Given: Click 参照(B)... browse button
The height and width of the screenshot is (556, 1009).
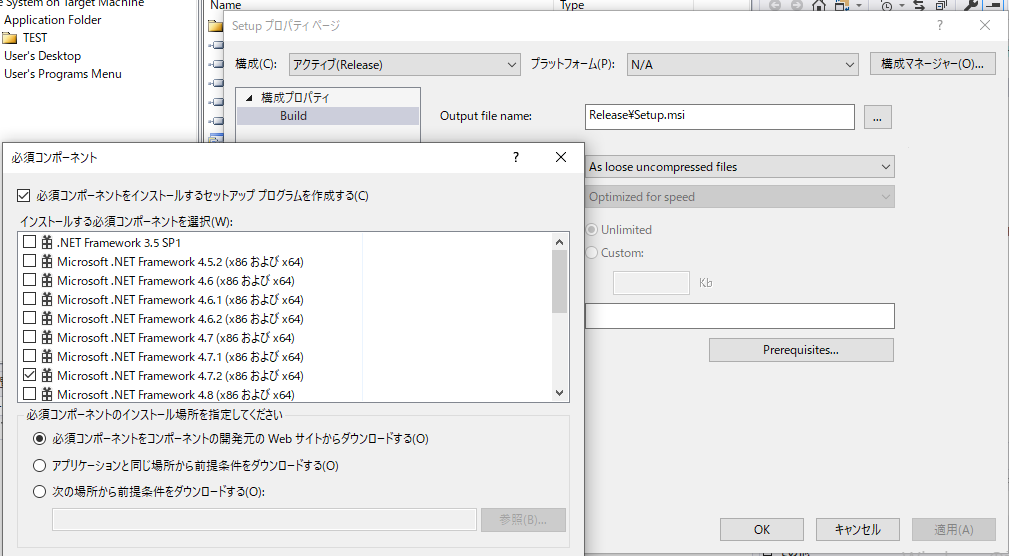Looking at the screenshot, I should pyautogui.click(x=523, y=520).
